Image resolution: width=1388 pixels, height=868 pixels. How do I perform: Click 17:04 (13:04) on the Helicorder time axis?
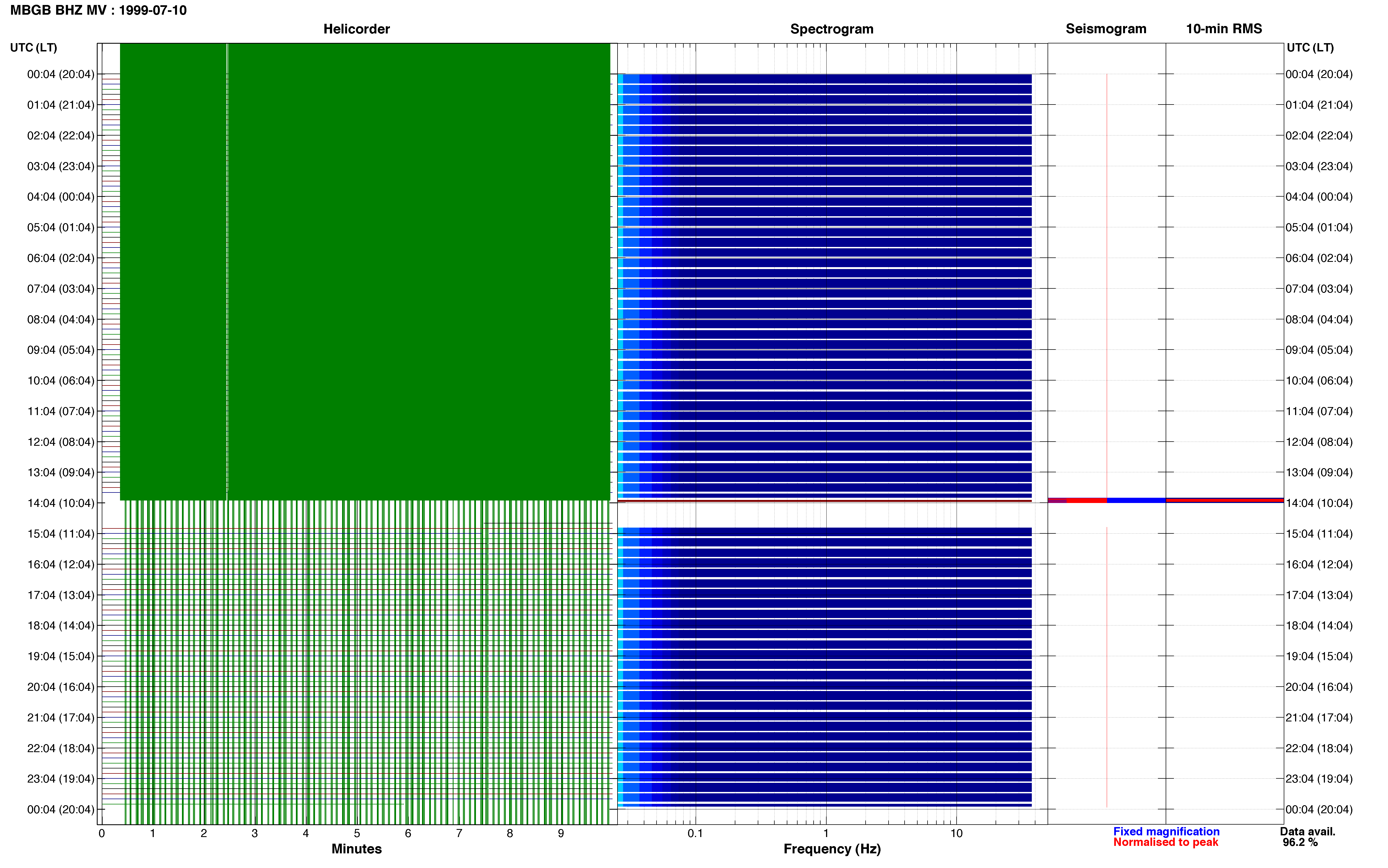coord(61,595)
